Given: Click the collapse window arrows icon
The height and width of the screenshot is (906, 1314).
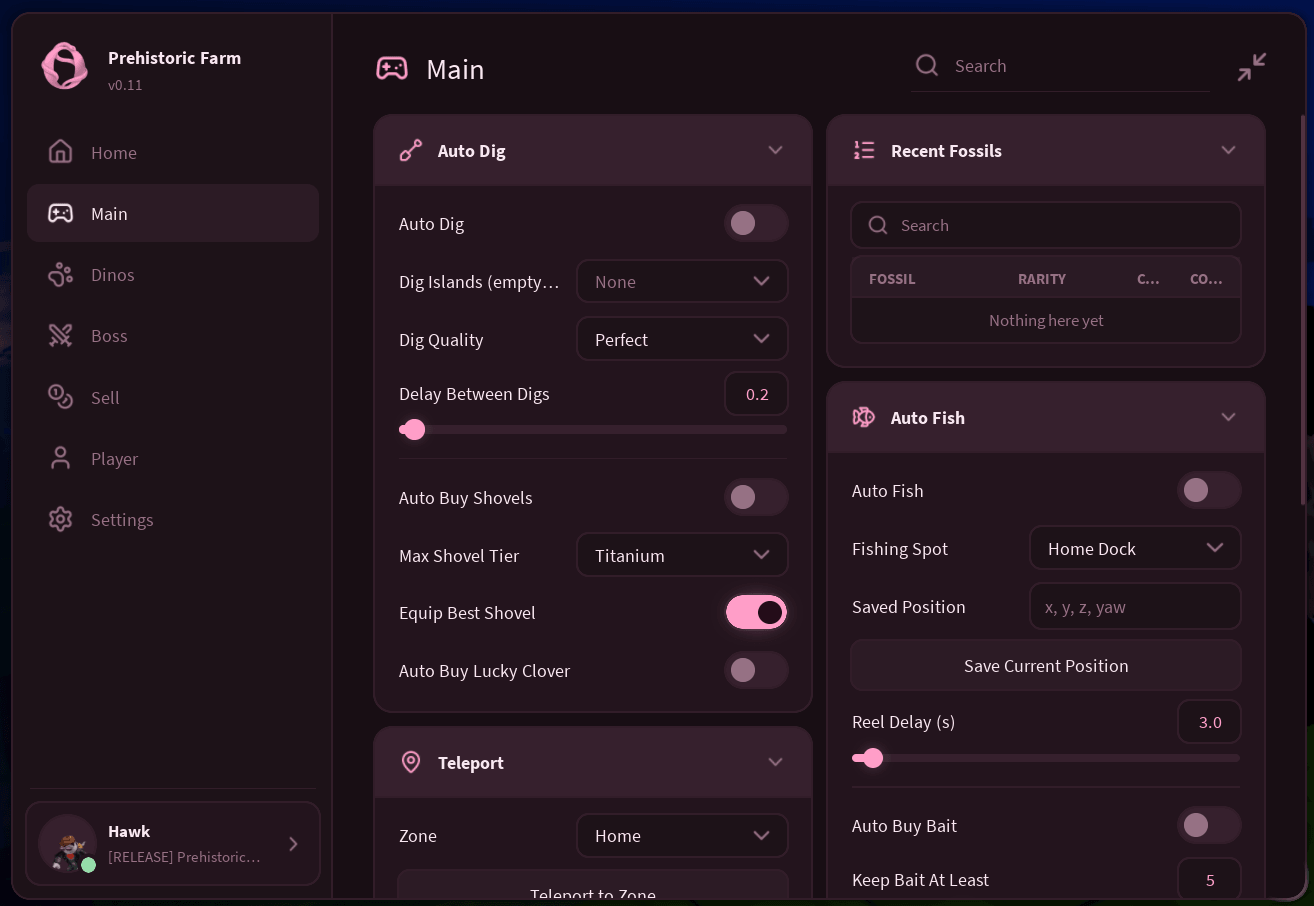Looking at the screenshot, I should coord(1251,67).
